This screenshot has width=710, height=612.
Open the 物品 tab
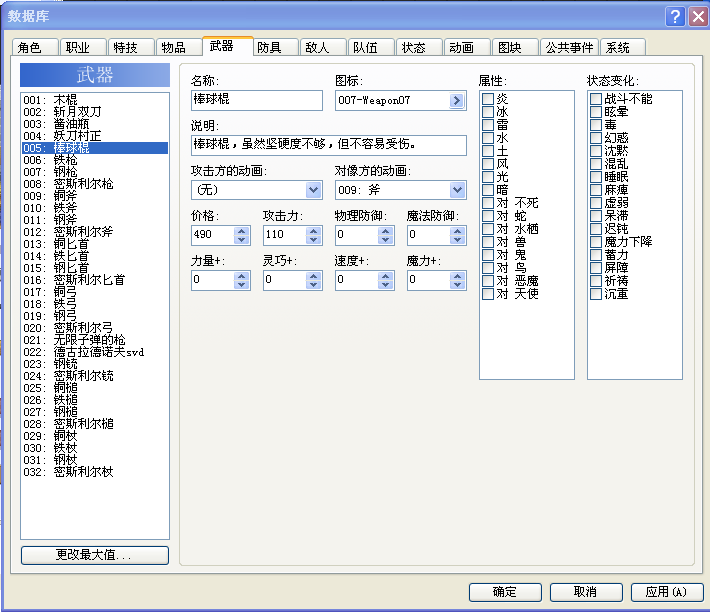tap(179, 47)
